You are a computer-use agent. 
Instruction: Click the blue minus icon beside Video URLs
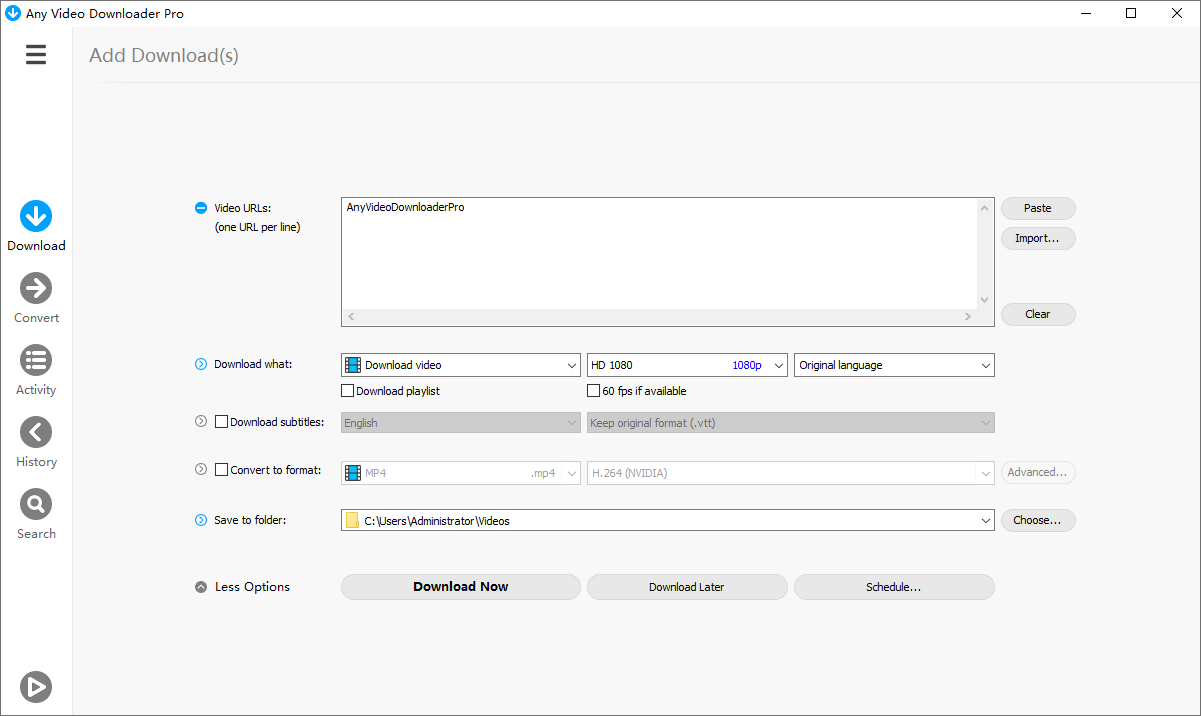(201, 208)
